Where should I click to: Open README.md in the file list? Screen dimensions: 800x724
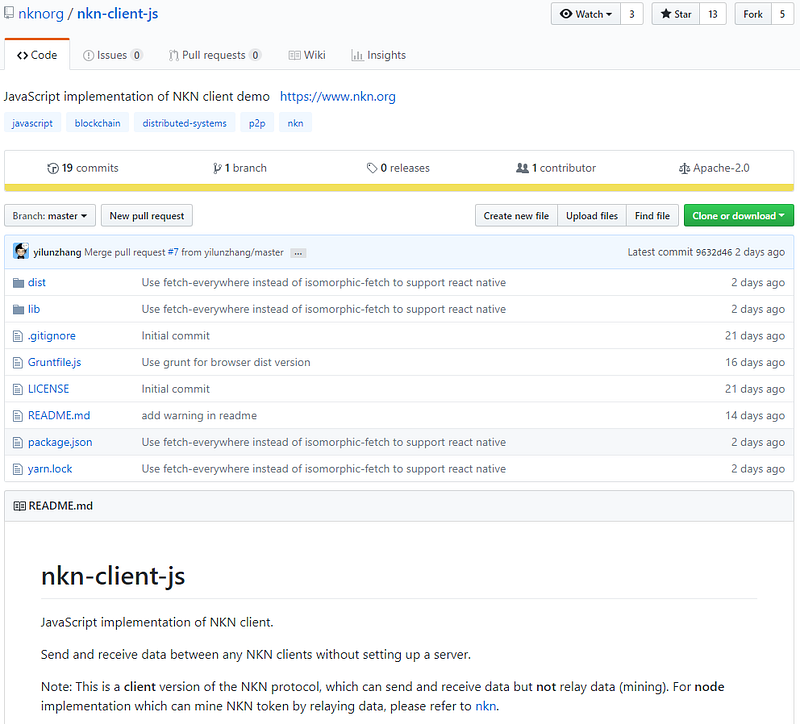point(59,415)
